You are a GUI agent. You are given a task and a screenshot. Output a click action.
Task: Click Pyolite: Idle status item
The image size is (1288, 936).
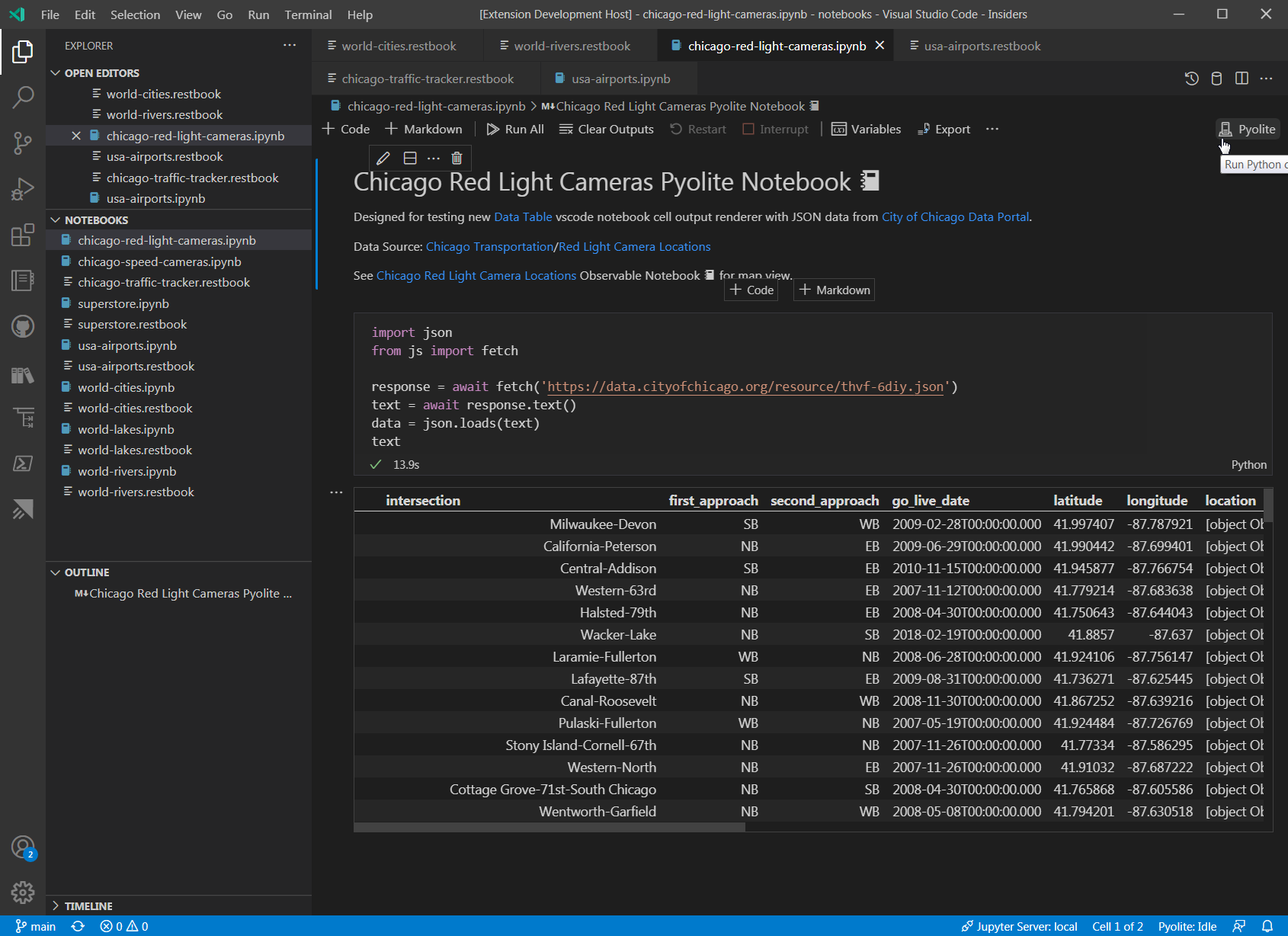click(1187, 926)
